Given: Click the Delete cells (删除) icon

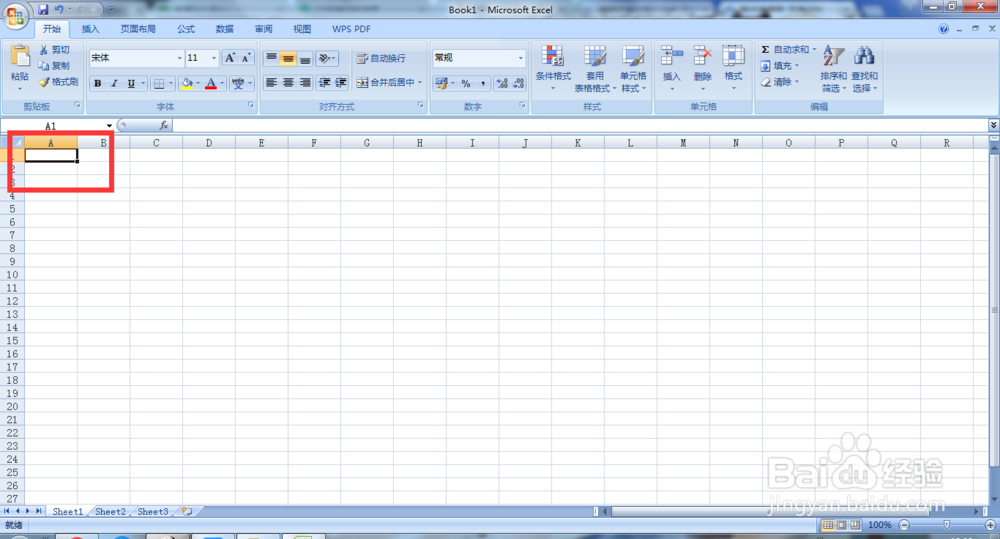Looking at the screenshot, I should point(702,56).
